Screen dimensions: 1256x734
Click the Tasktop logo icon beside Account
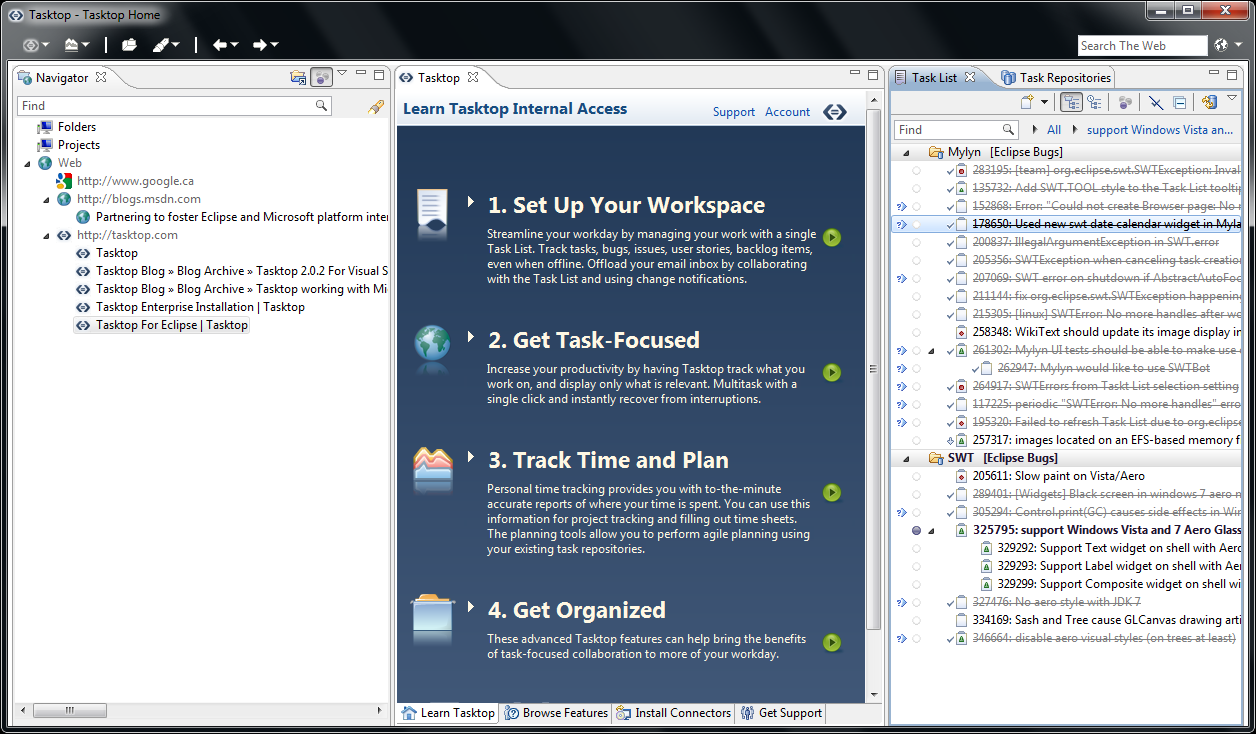point(835,112)
